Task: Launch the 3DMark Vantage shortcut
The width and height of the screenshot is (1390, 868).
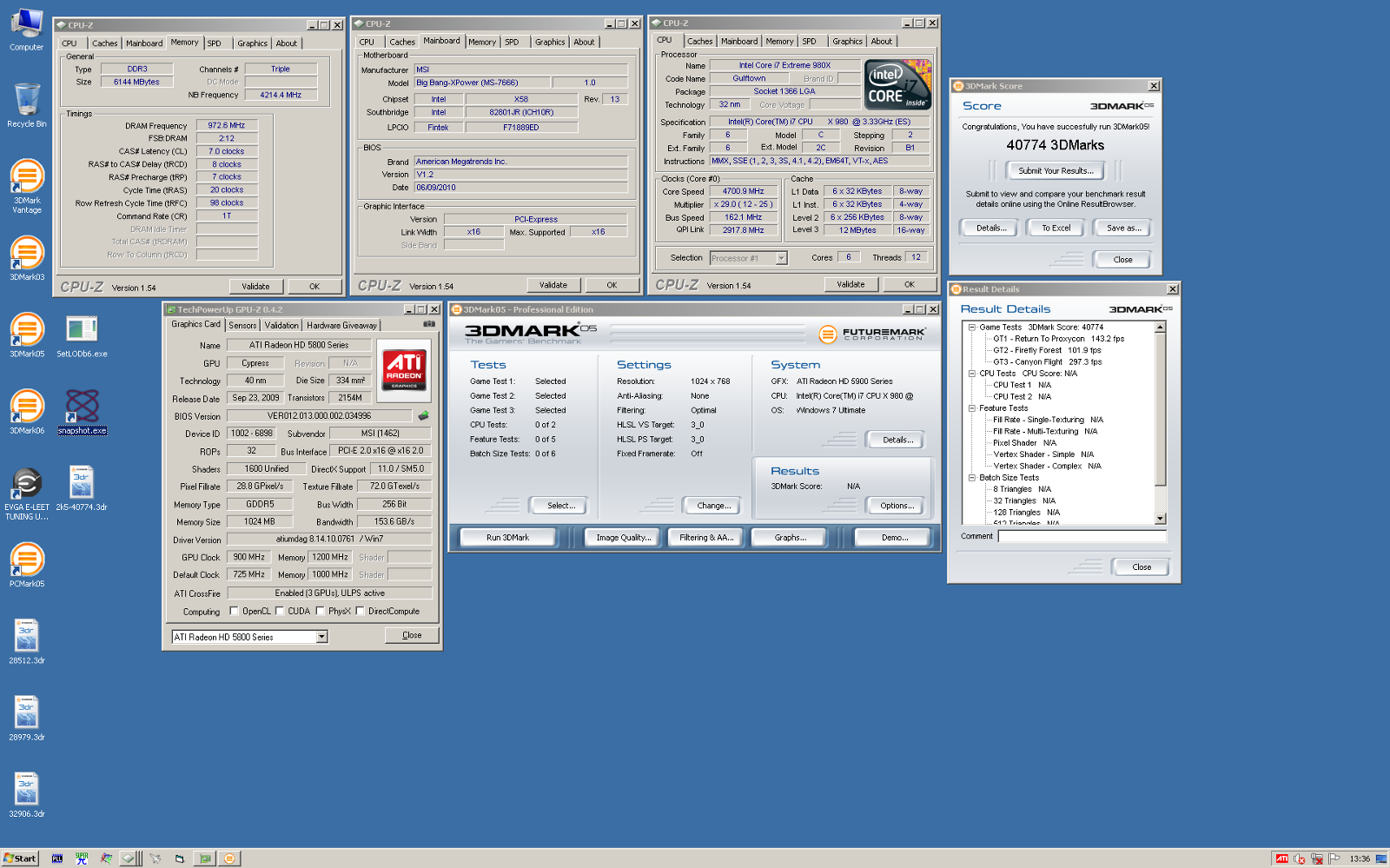Action: [x=27, y=186]
